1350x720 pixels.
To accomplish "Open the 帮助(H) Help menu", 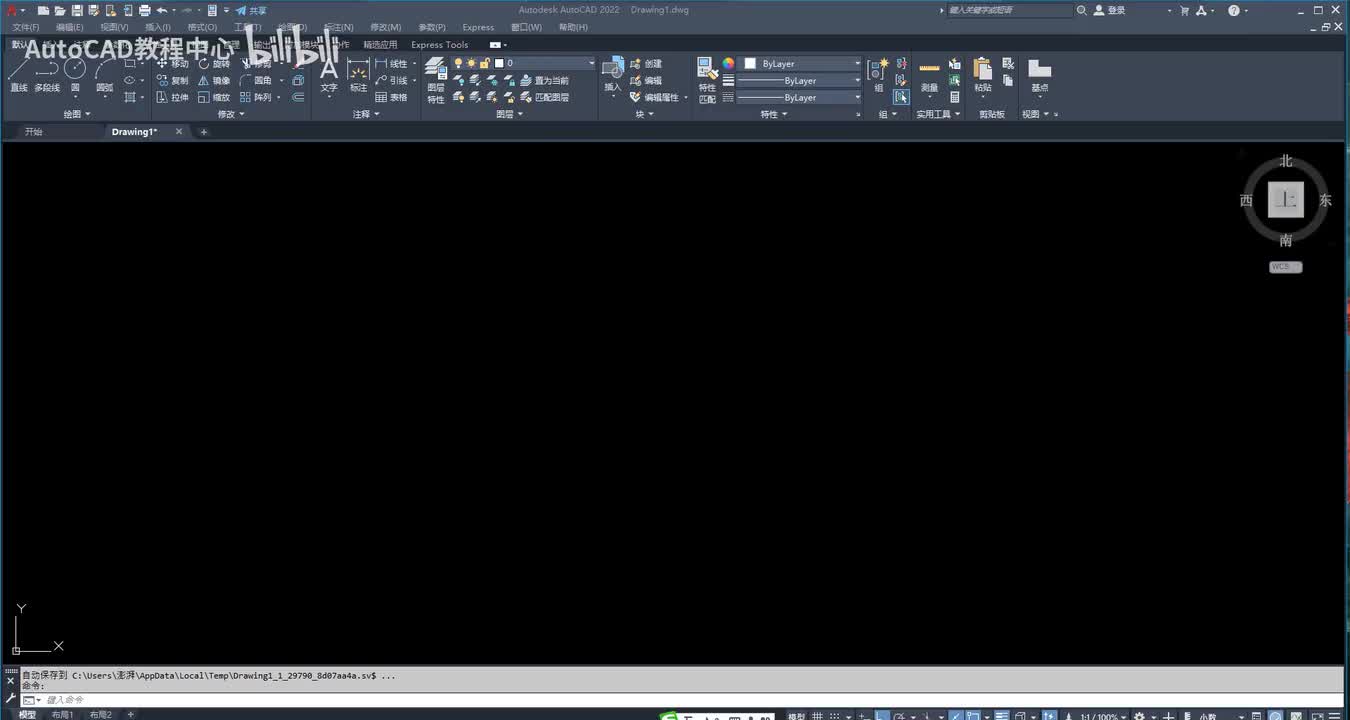I will coord(573,27).
